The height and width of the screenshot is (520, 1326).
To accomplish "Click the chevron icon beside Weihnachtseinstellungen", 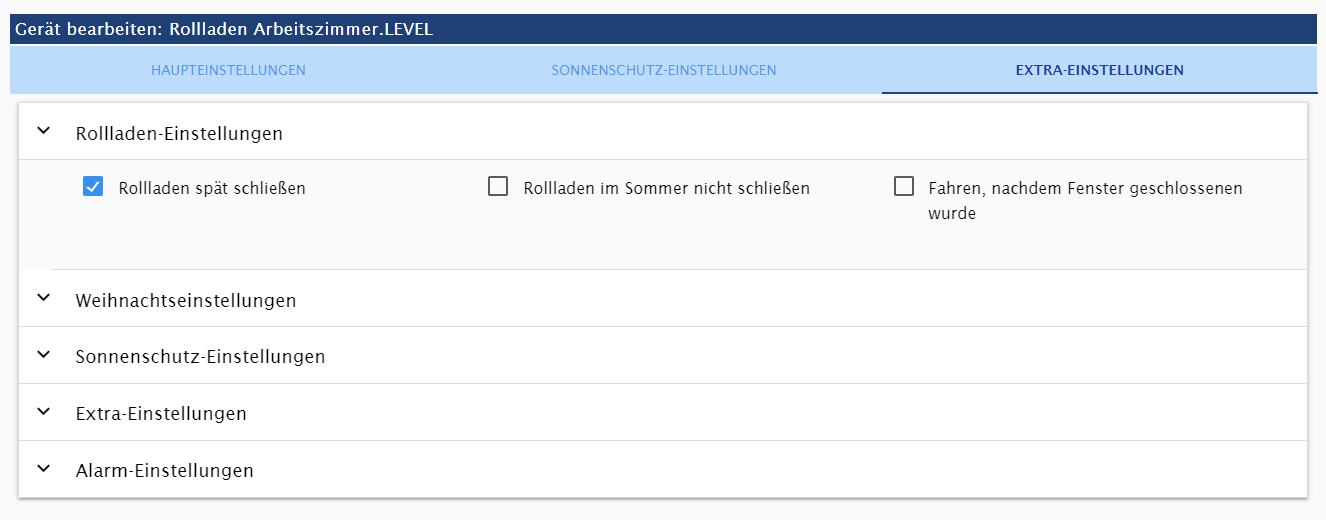I will (x=43, y=298).
